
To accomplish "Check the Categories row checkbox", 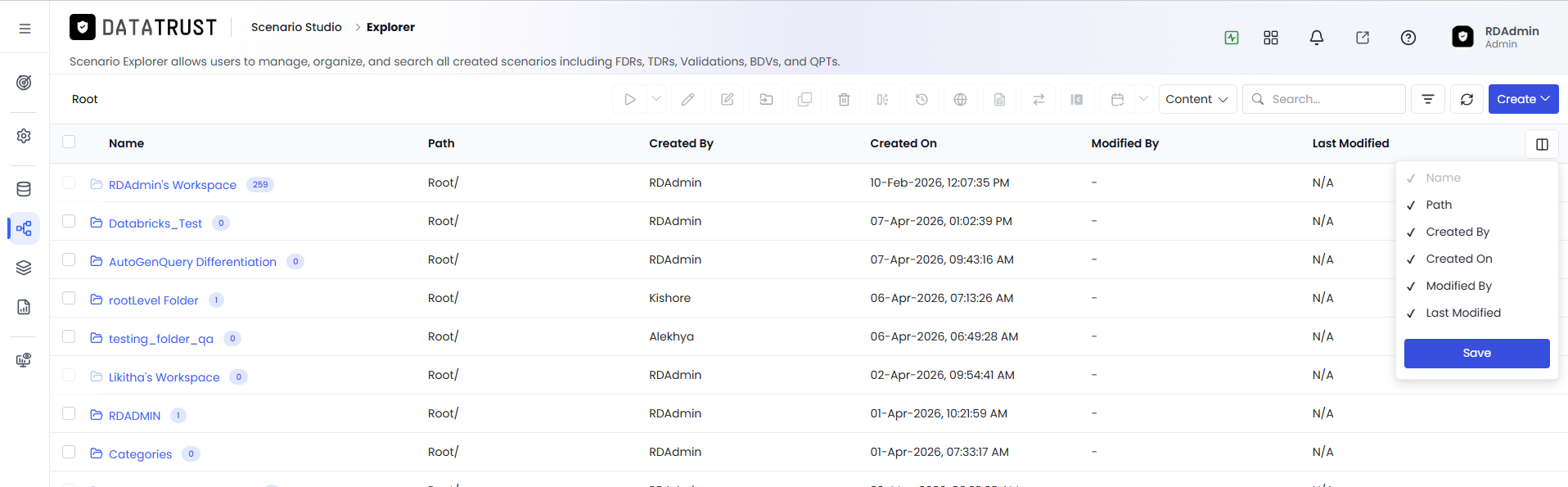I will click(x=69, y=452).
